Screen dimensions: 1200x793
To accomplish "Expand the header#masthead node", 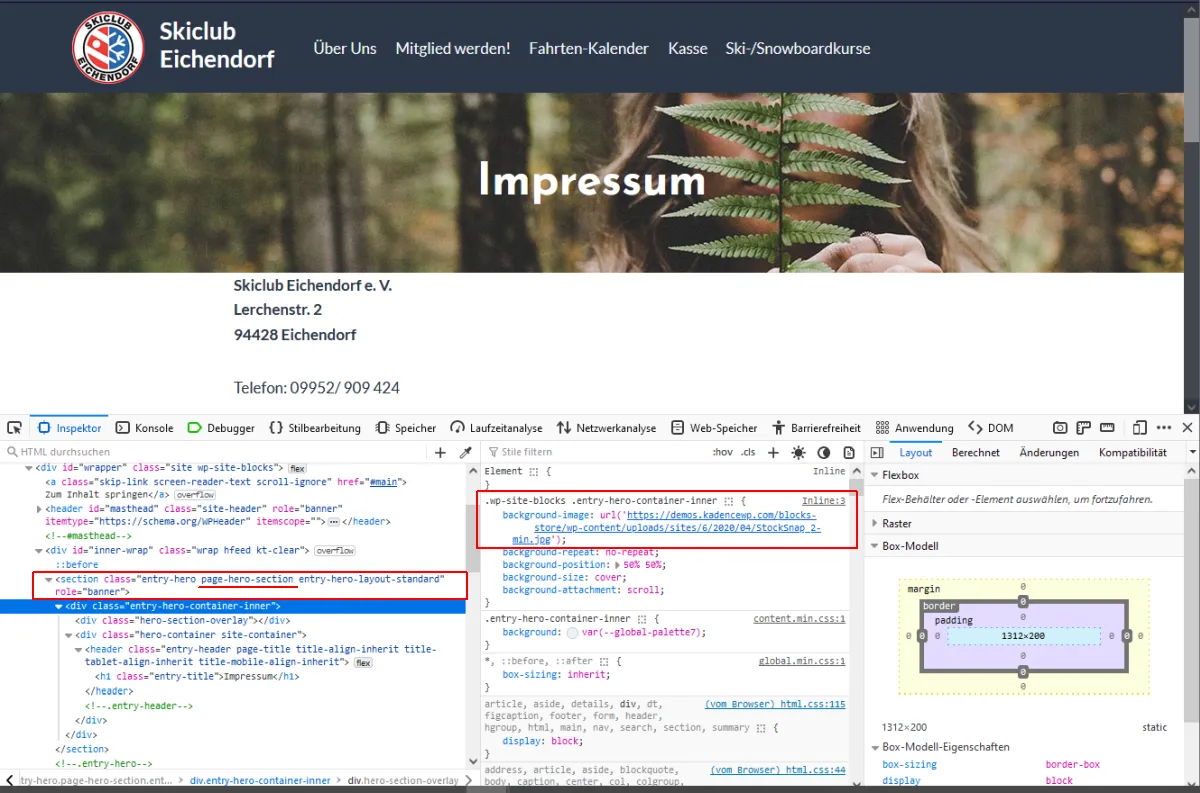I will click(x=38, y=509).
